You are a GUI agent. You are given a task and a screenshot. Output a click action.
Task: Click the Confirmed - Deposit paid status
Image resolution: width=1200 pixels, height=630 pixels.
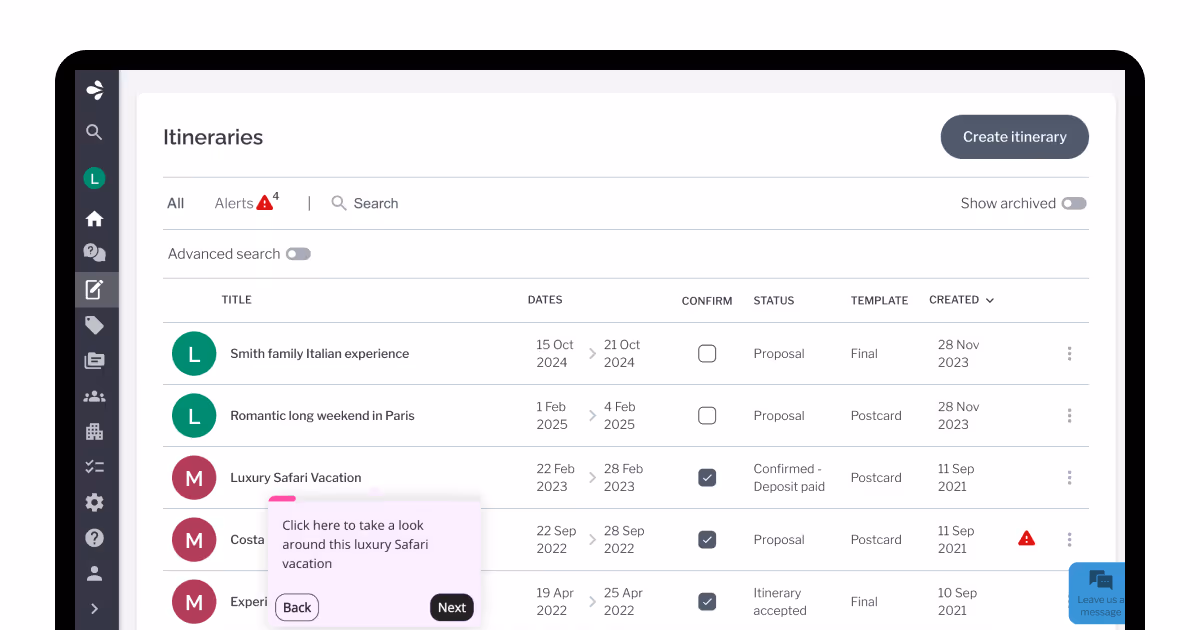click(790, 478)
